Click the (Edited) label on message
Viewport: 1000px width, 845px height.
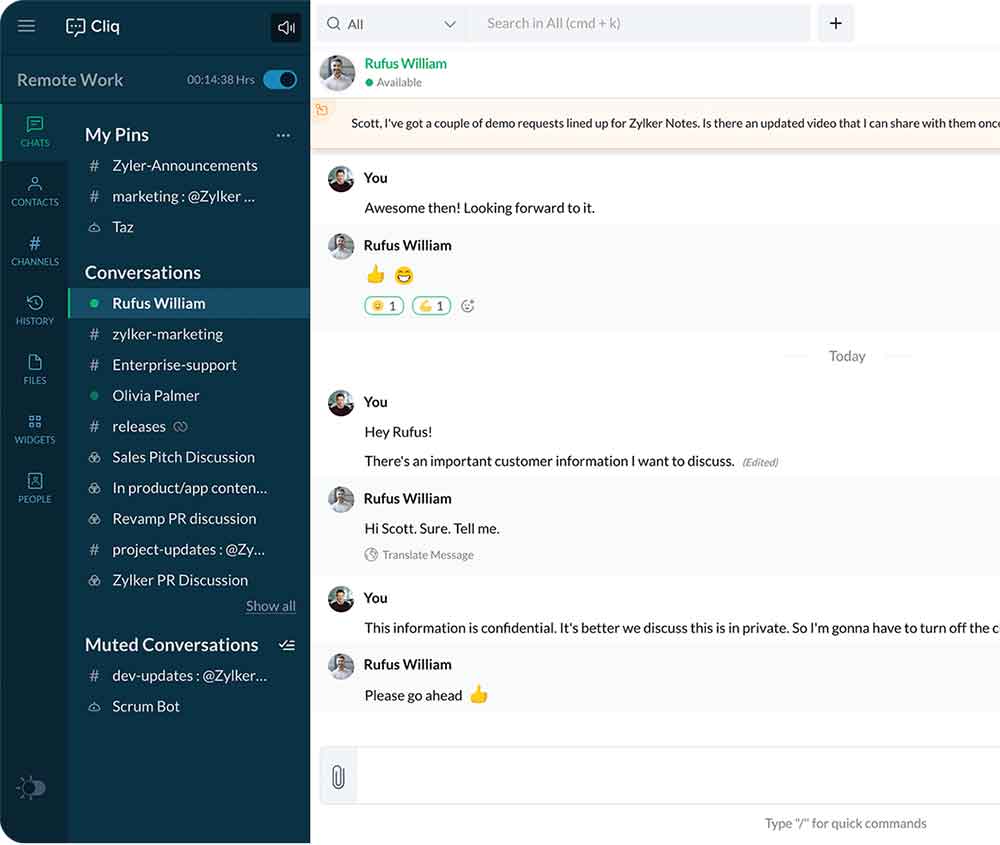coord(760,462)
